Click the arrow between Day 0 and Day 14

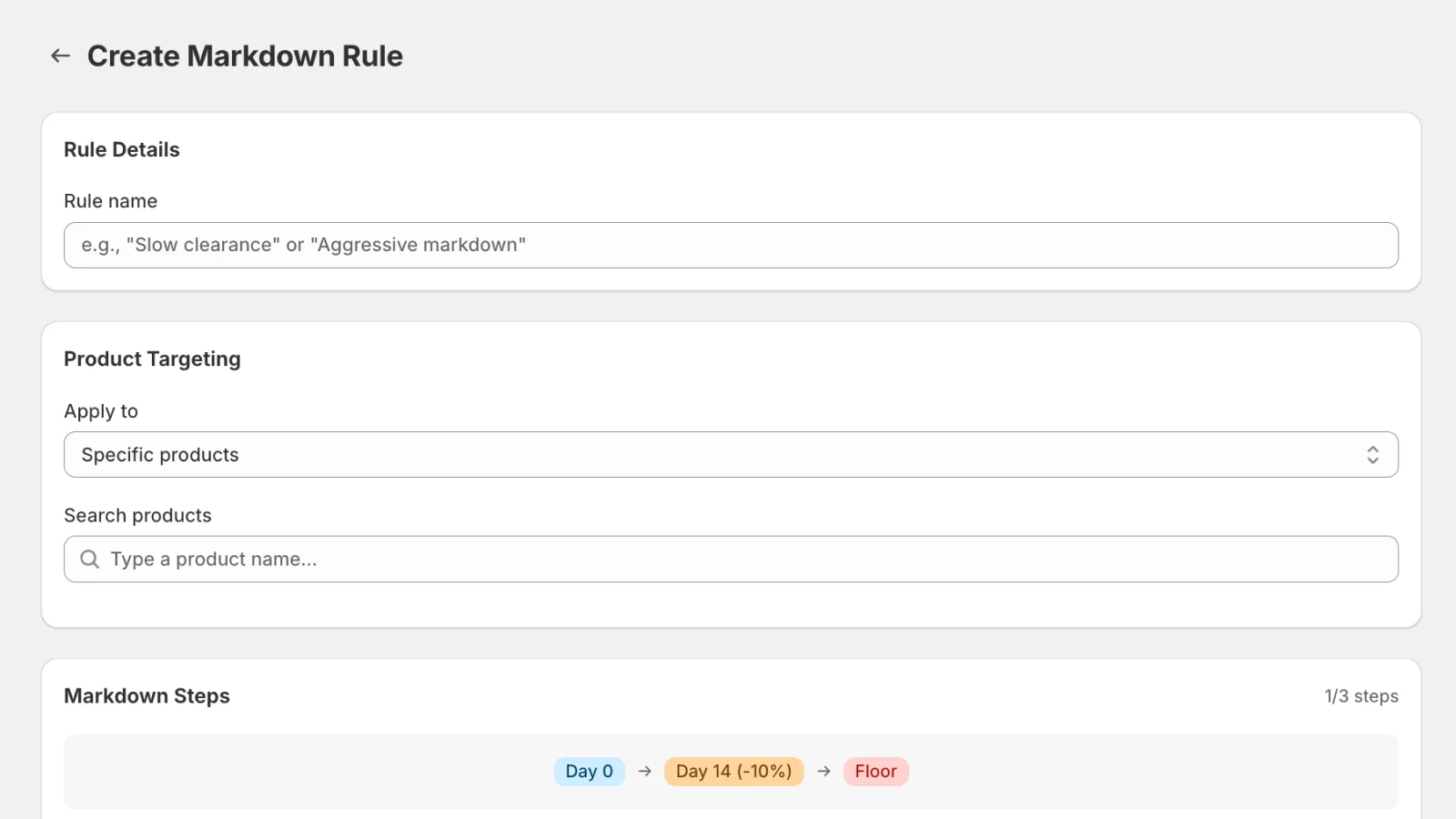point(645,771)
